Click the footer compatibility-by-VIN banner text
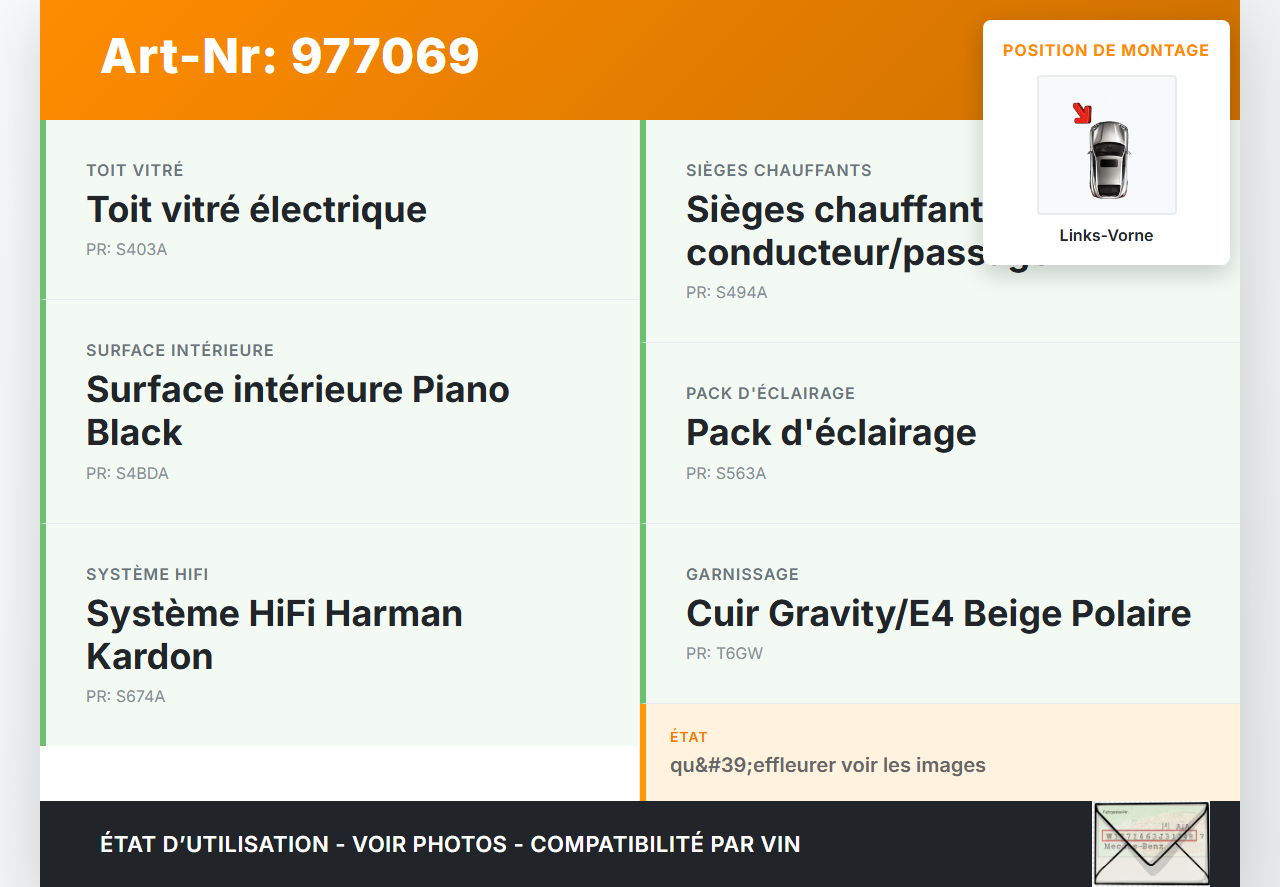Screen dimensions: 1280x887 click(x=450, y=844)
